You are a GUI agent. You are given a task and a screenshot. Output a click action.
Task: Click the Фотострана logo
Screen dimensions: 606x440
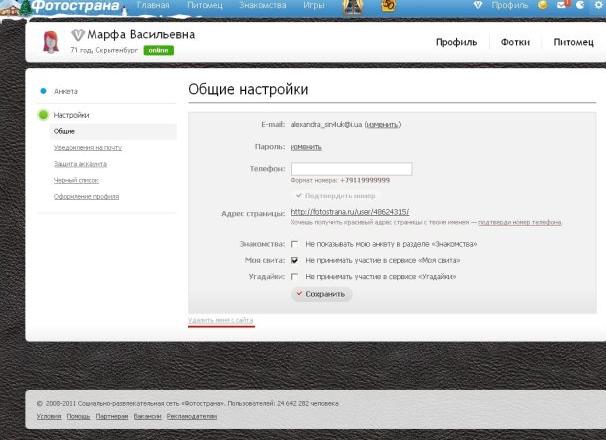coord(75,6)
